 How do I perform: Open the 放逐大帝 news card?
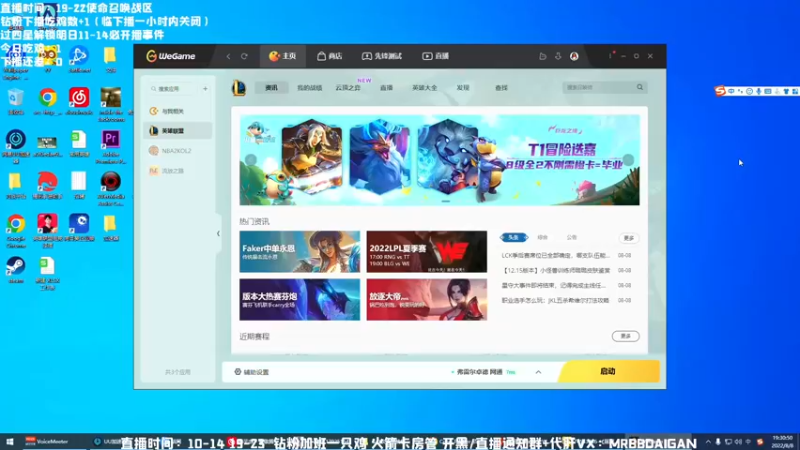(x=427, y=299)
